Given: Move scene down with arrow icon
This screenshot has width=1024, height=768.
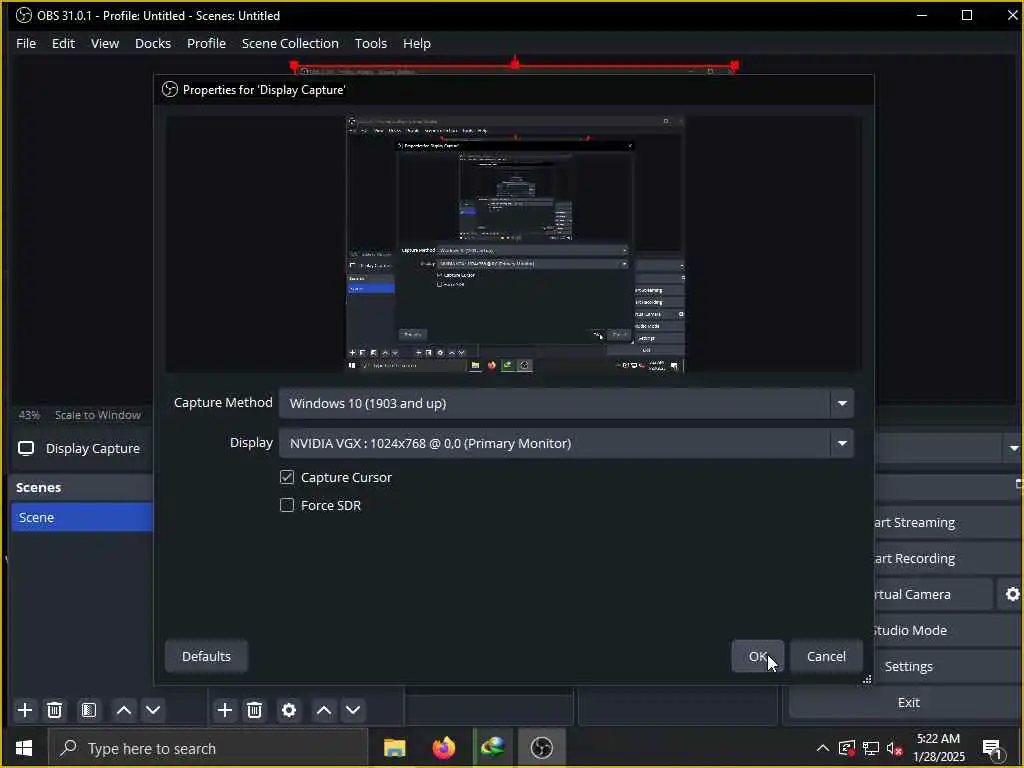Looking at the screenshot, I should [x=153, y=710].
